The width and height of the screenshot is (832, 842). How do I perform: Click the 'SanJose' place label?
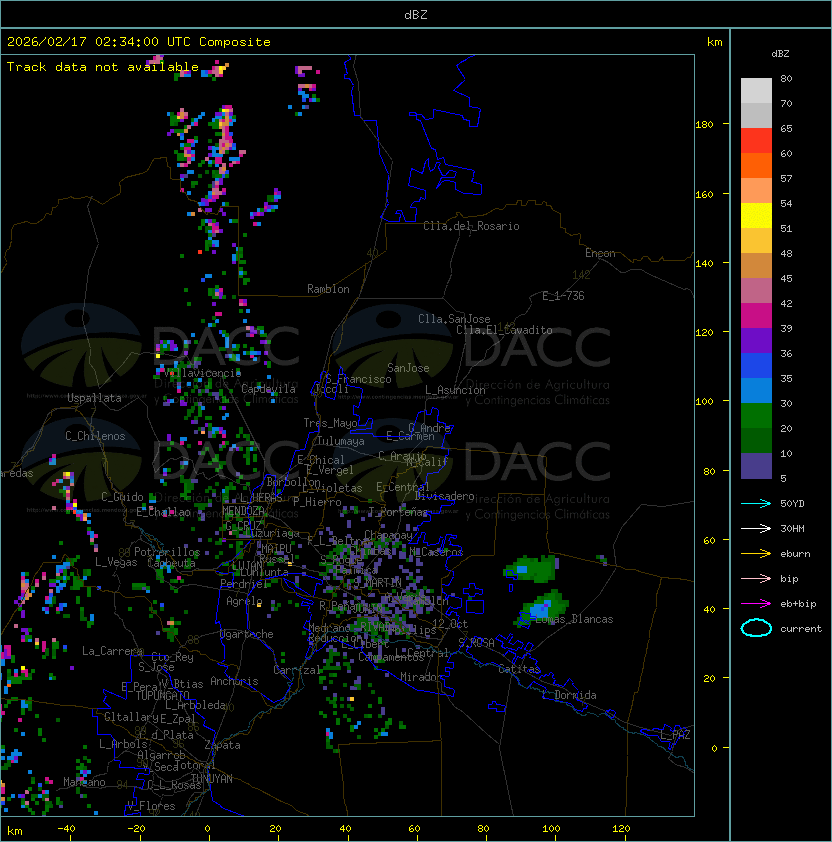[x=408, y=368]
